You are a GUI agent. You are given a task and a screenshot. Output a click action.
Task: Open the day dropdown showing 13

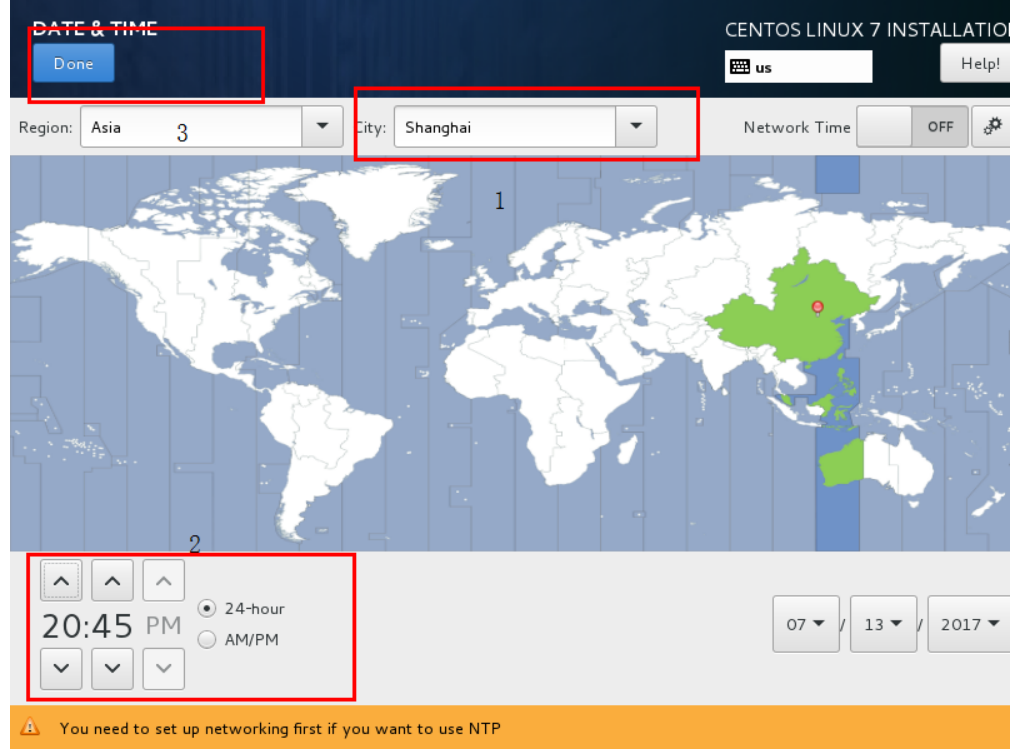[884, 624]
